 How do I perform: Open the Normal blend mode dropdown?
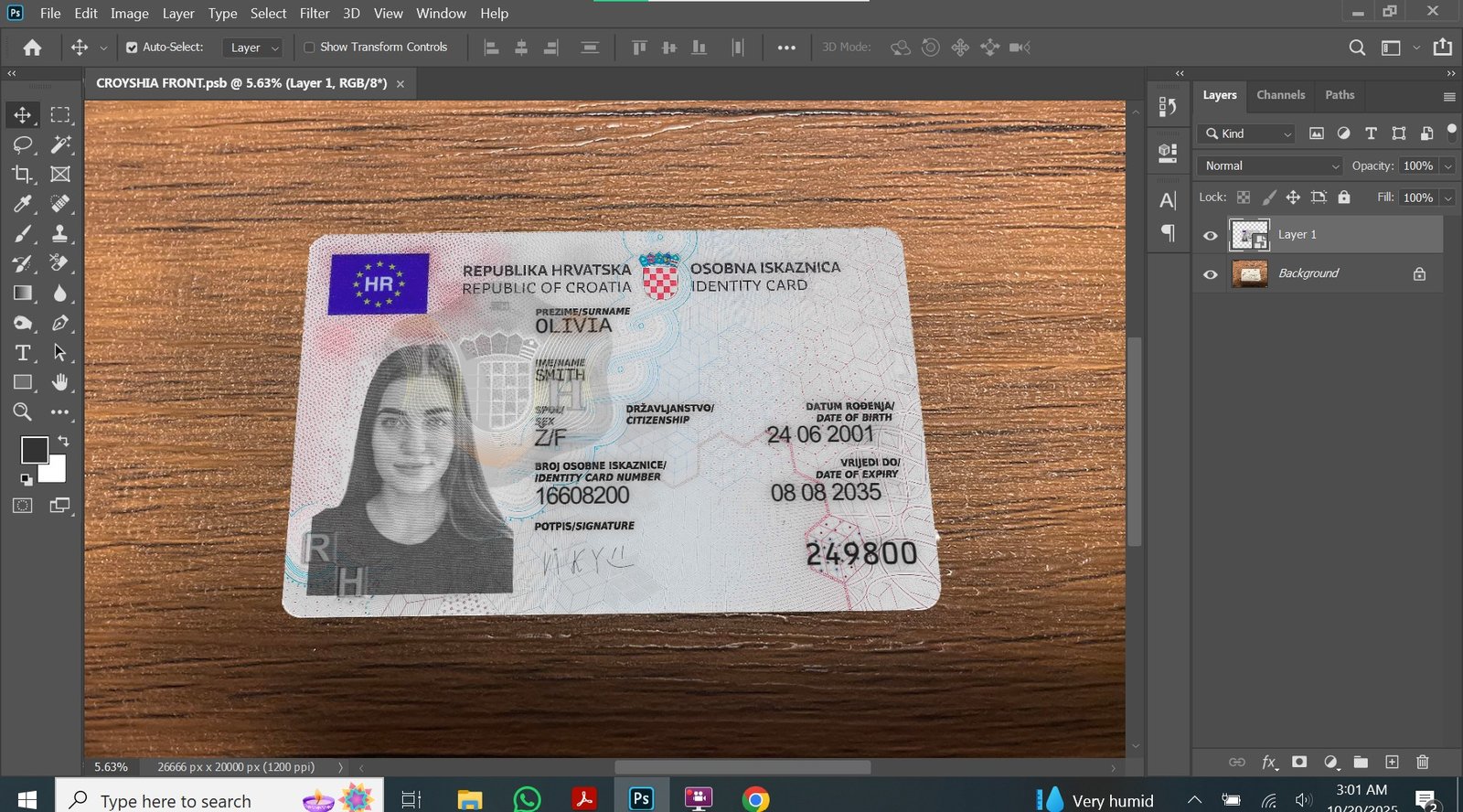1269,166
